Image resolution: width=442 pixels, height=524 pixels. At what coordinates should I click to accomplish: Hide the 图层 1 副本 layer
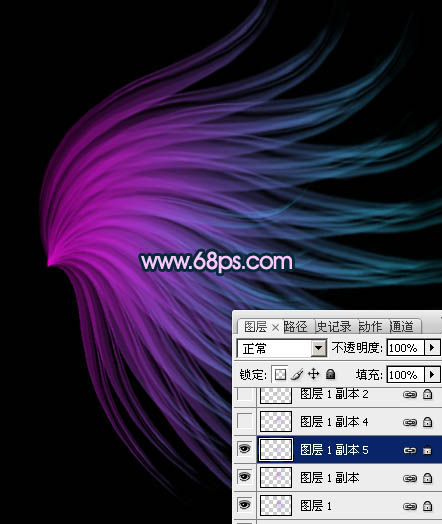click(245, 477)
